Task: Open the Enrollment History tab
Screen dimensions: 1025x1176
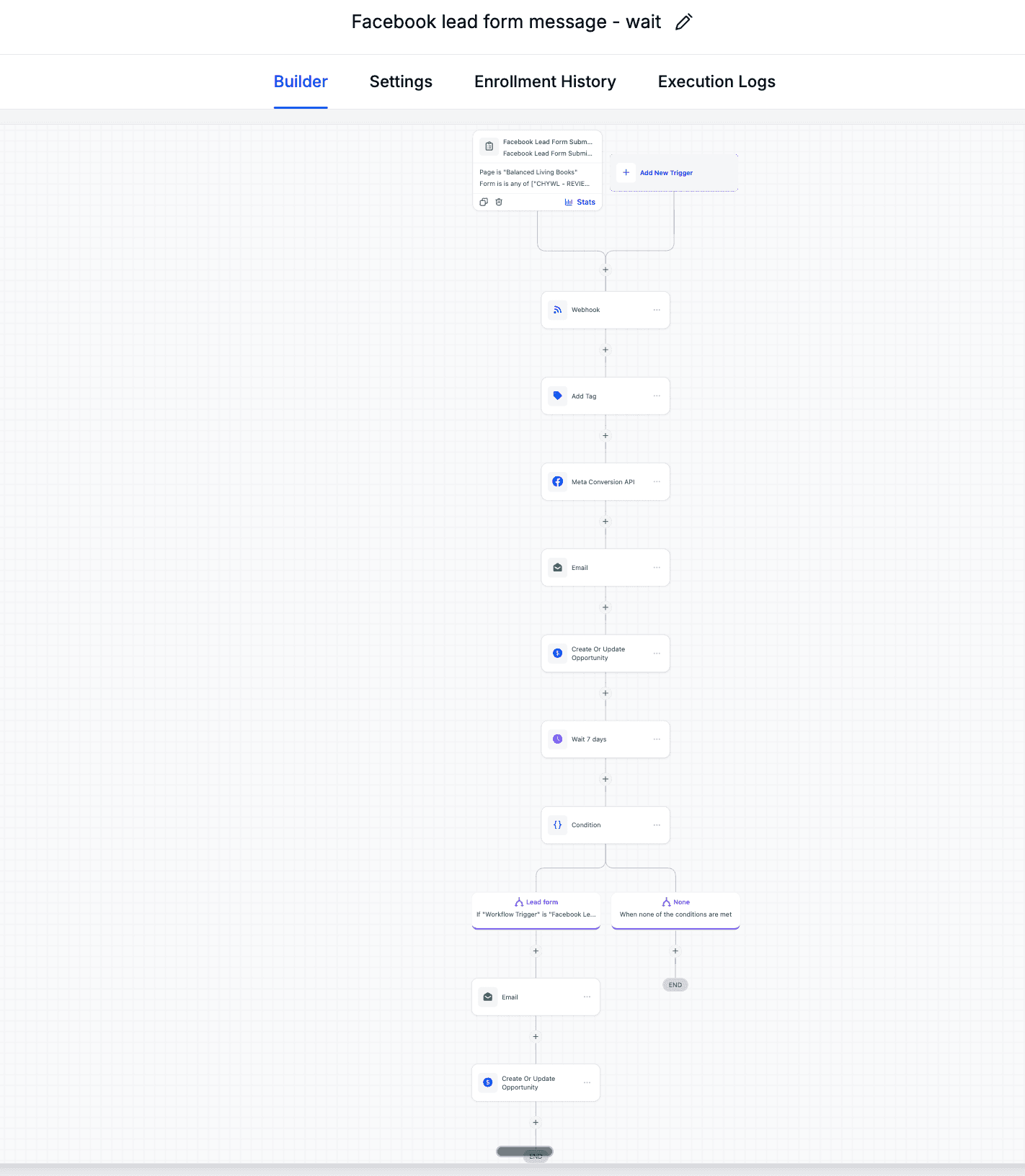Action: tap(545, 81)
